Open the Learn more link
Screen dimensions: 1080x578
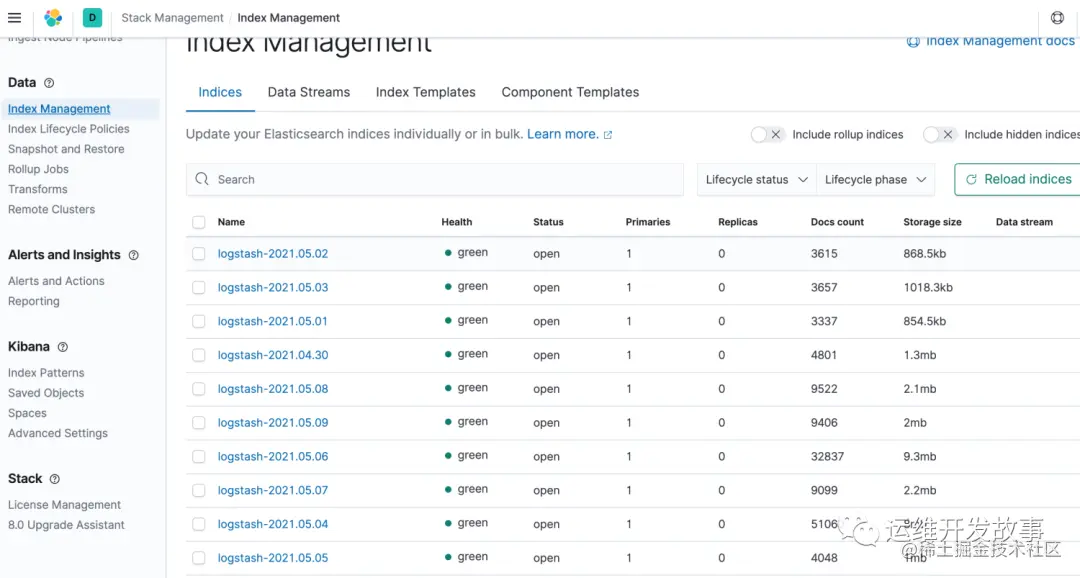[563, 134]
